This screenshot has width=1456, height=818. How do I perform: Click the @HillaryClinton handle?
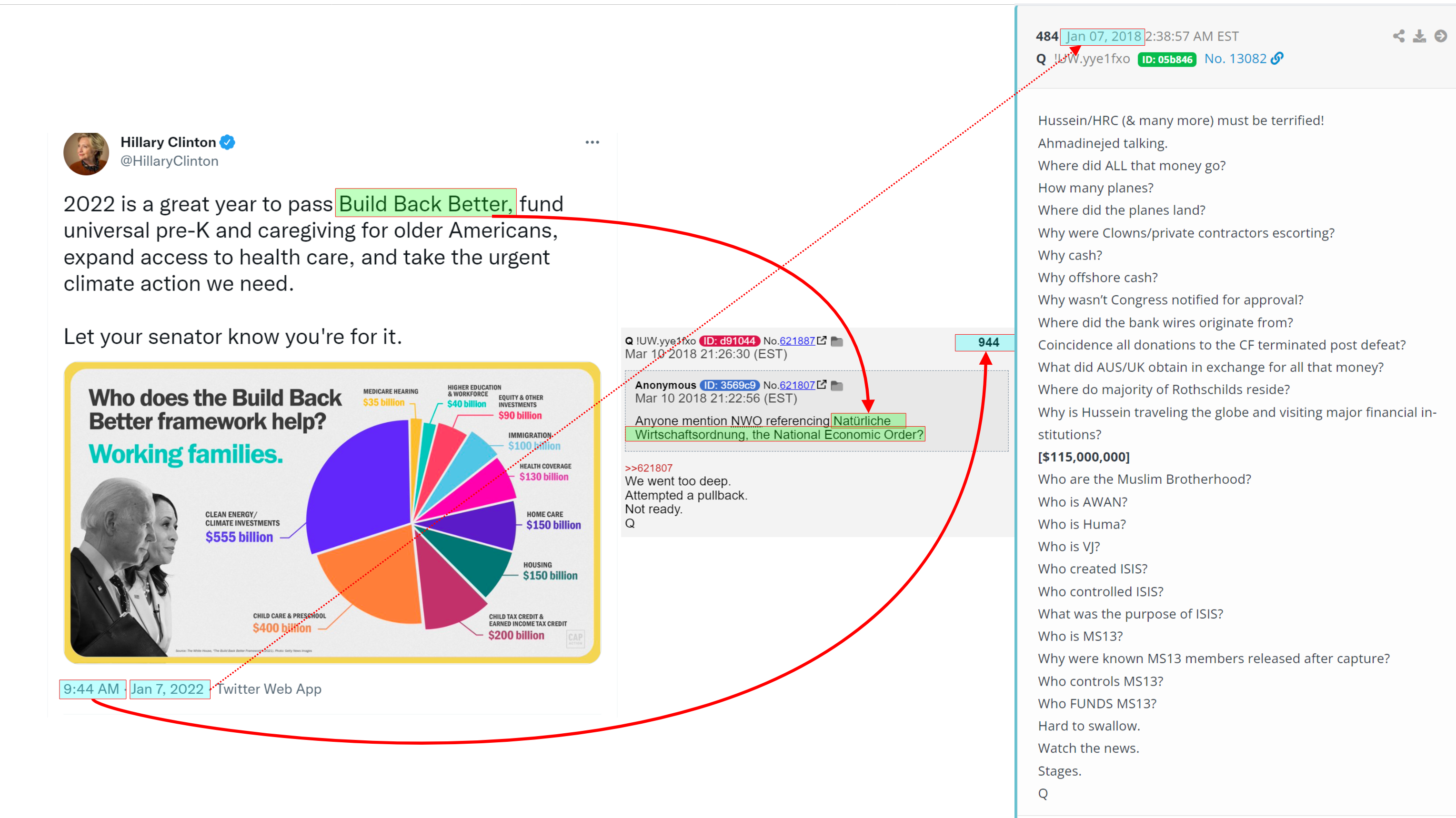point(169,161)
